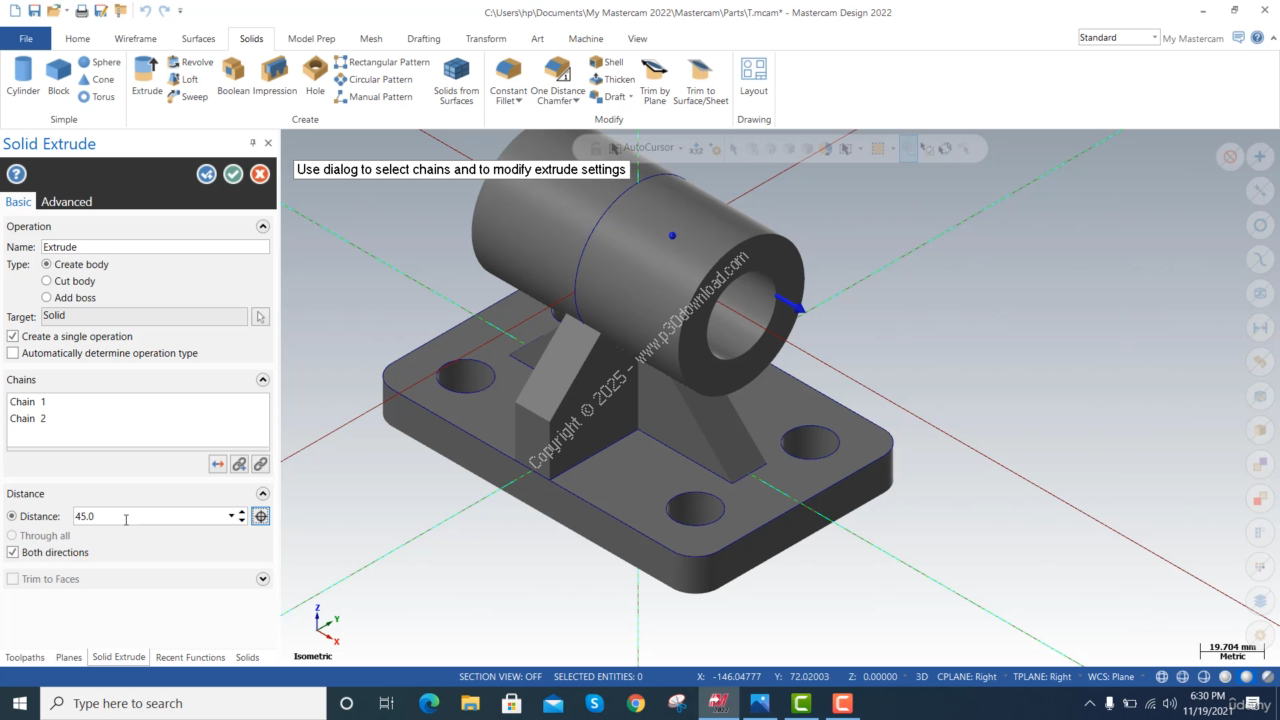Expand the Constant Fillet dropdown arrow
This screenshot has width=1280, height=720.
tap(520, 101)
